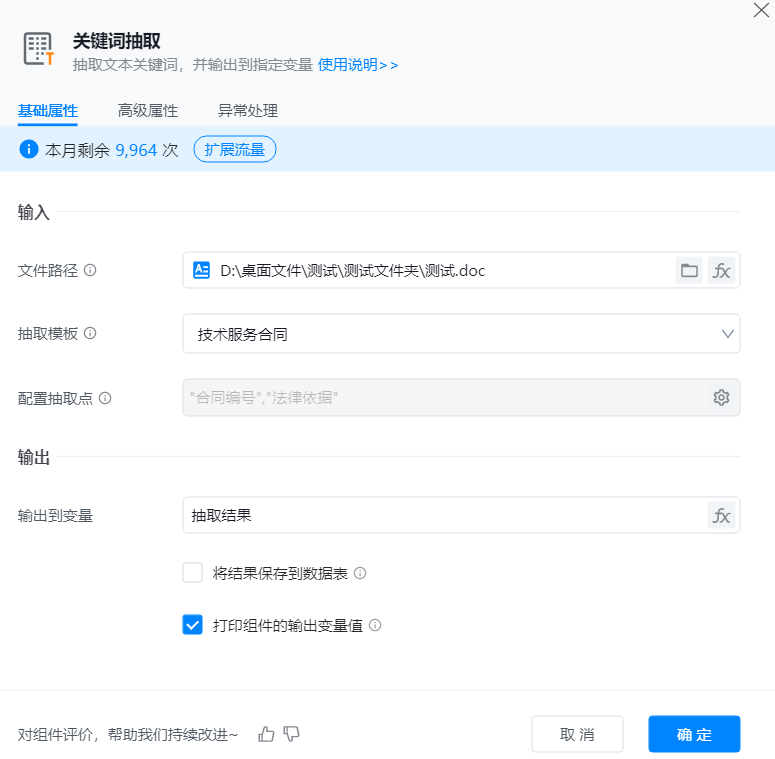Screen dimensions: 775x759
Task: Uncheck 打印组件的输出变量值 checkbox
Action: pos(193,626)
